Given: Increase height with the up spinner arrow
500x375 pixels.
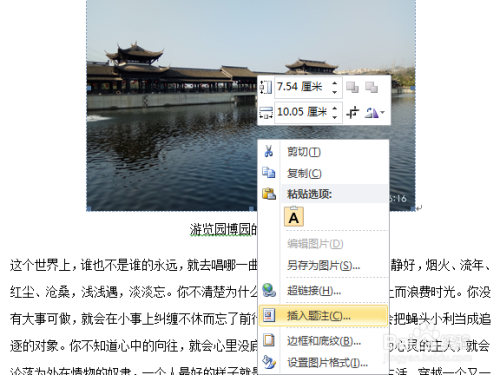Looking at the screenshot, I should [x=335, y=82].
